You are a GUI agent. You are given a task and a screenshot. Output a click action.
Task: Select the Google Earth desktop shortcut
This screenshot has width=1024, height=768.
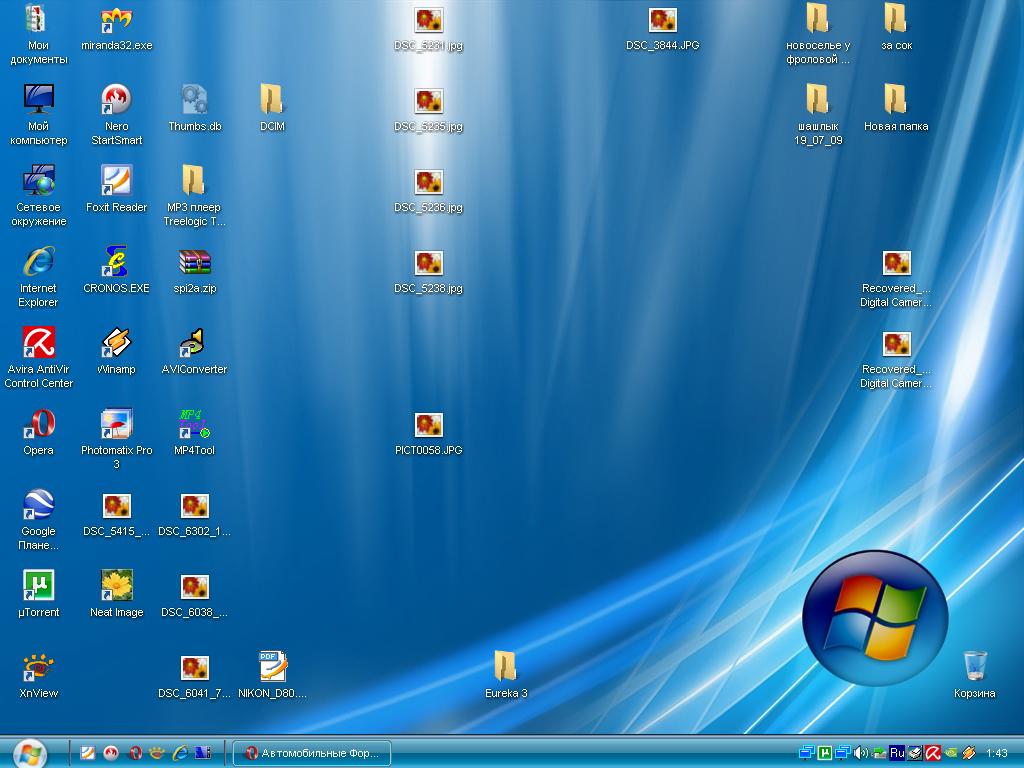coord(38,506)
